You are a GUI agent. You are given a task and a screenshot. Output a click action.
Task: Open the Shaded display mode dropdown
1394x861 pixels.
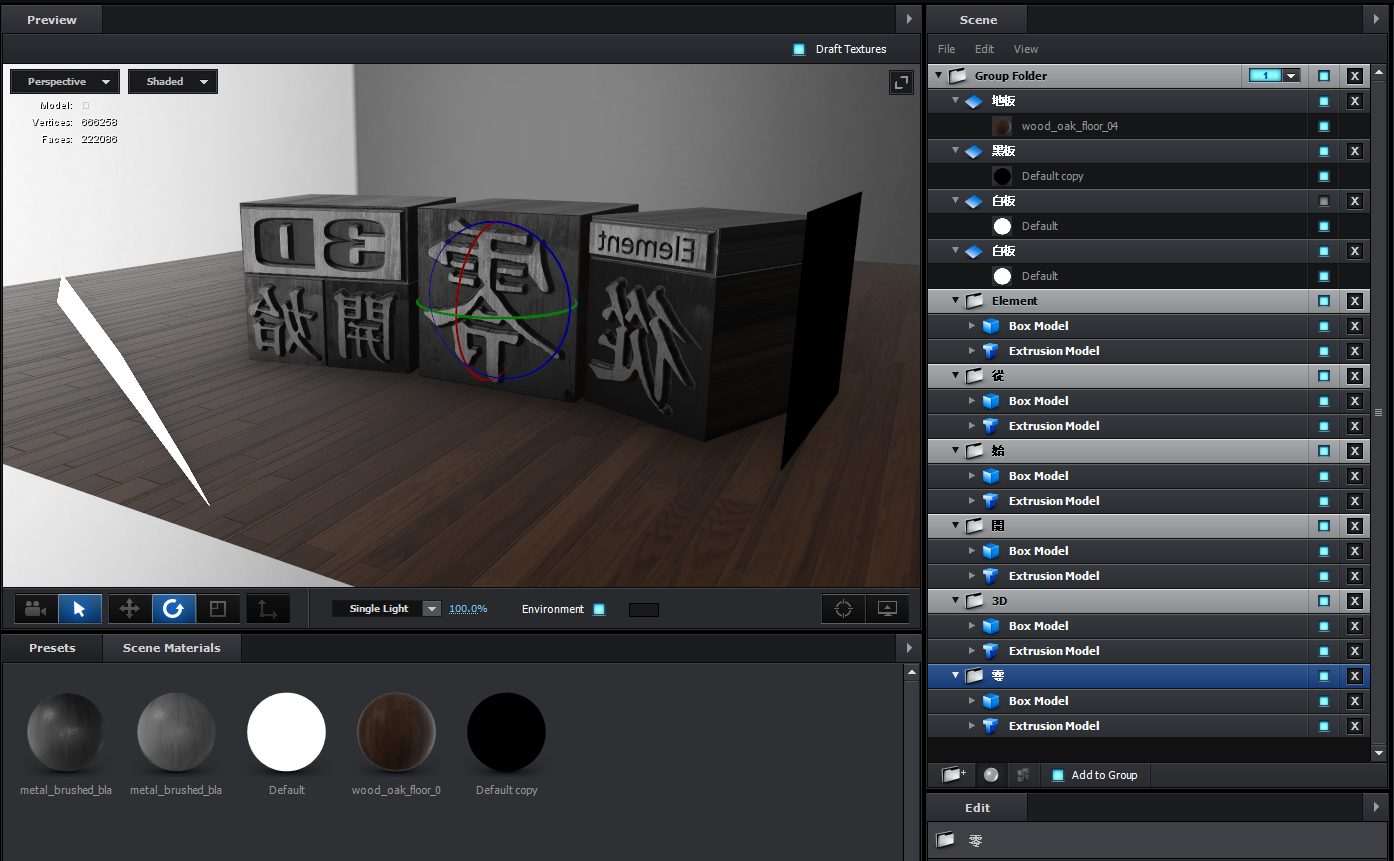pyautogui.click(x=173, y=82)
